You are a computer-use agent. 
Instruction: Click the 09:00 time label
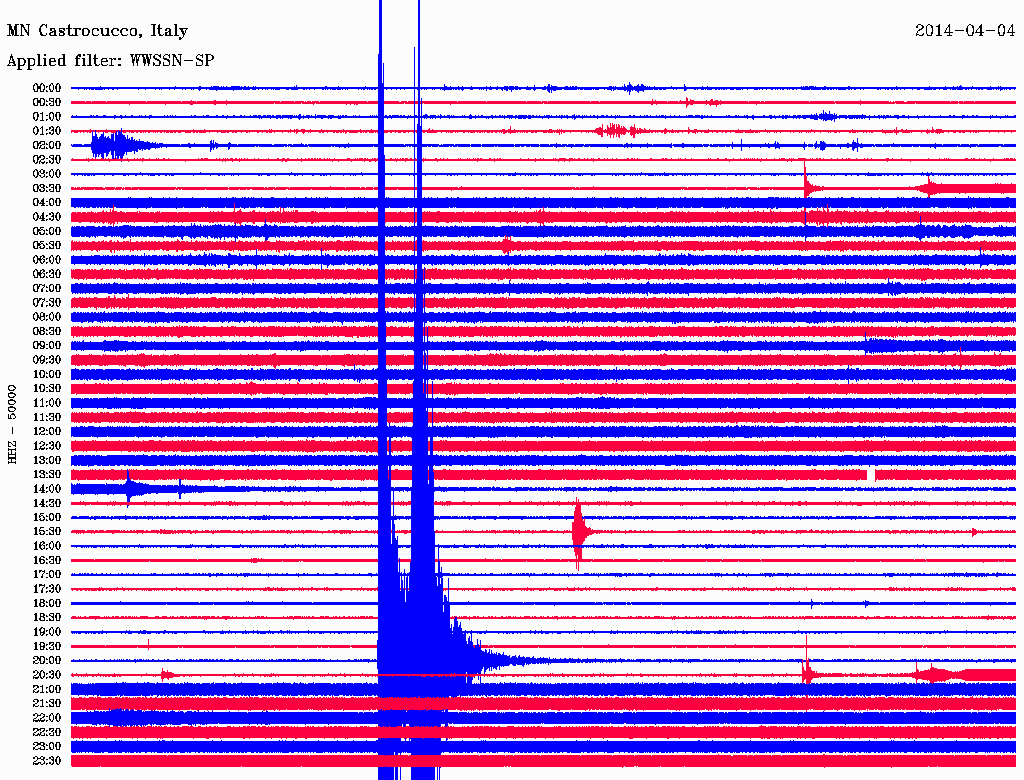pos(47,346)
